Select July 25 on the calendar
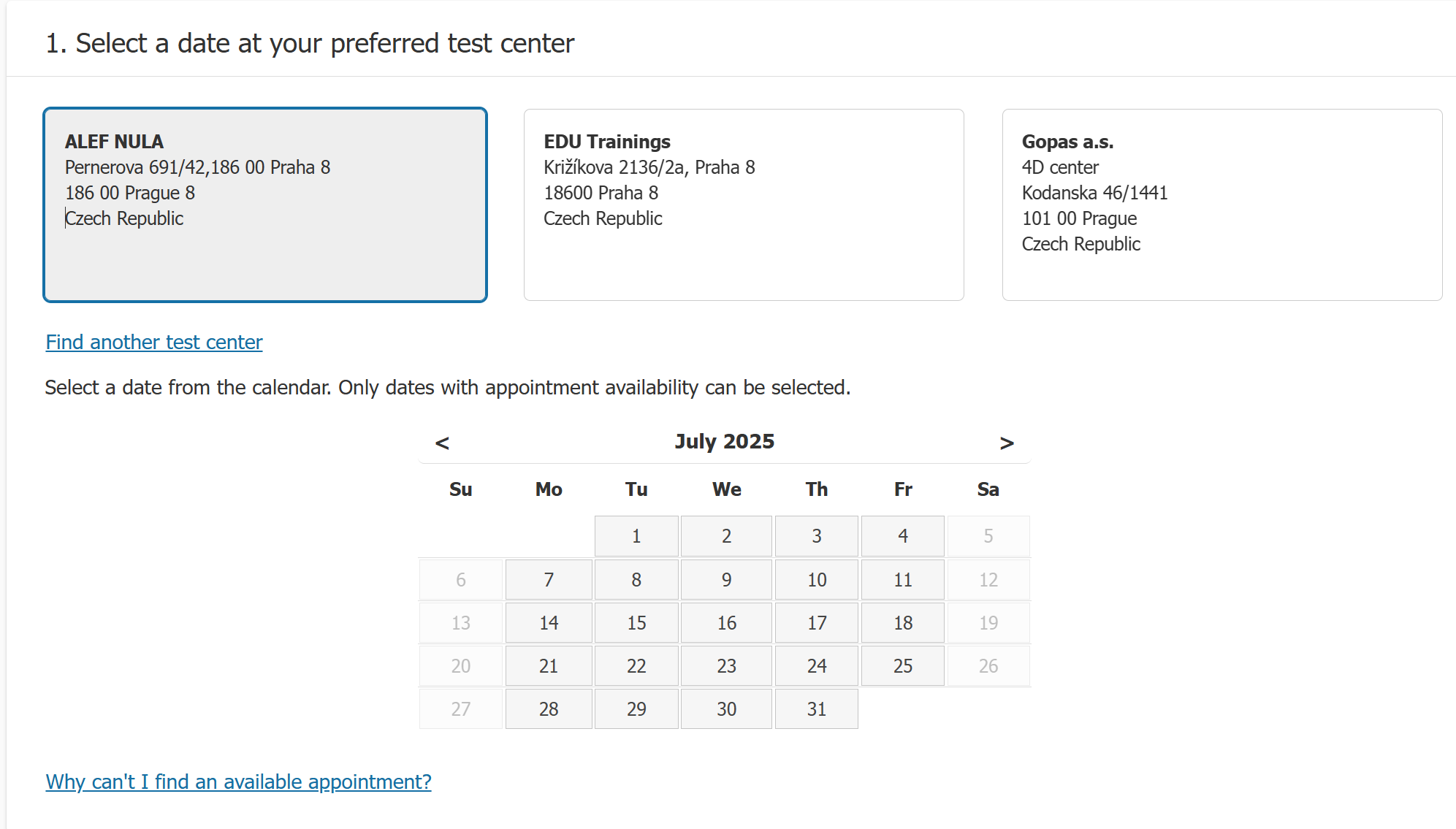The image size is (1456, 829). coord(902,665)
